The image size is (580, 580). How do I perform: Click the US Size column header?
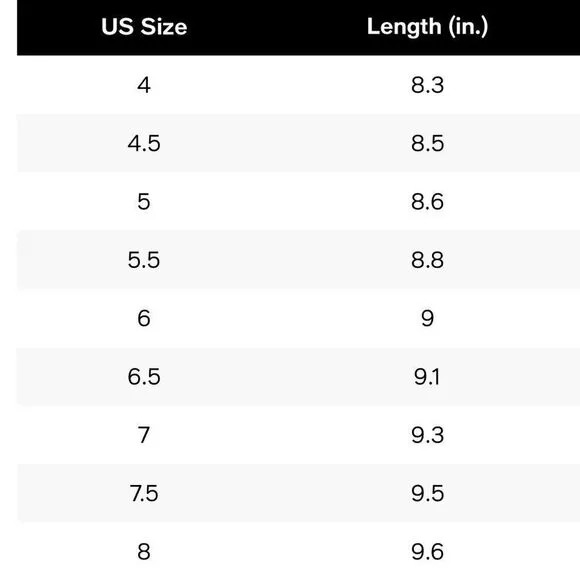tap(144, 27)
